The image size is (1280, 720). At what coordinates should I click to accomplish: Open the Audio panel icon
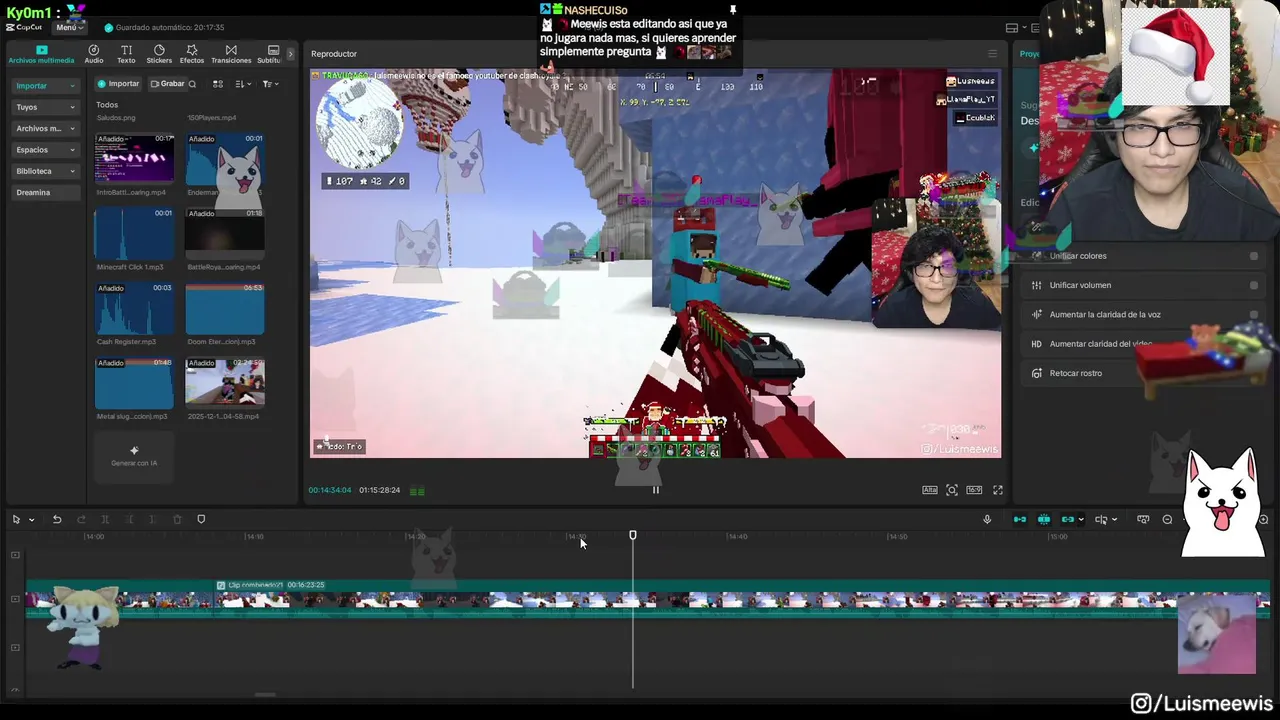pos(94,54)
